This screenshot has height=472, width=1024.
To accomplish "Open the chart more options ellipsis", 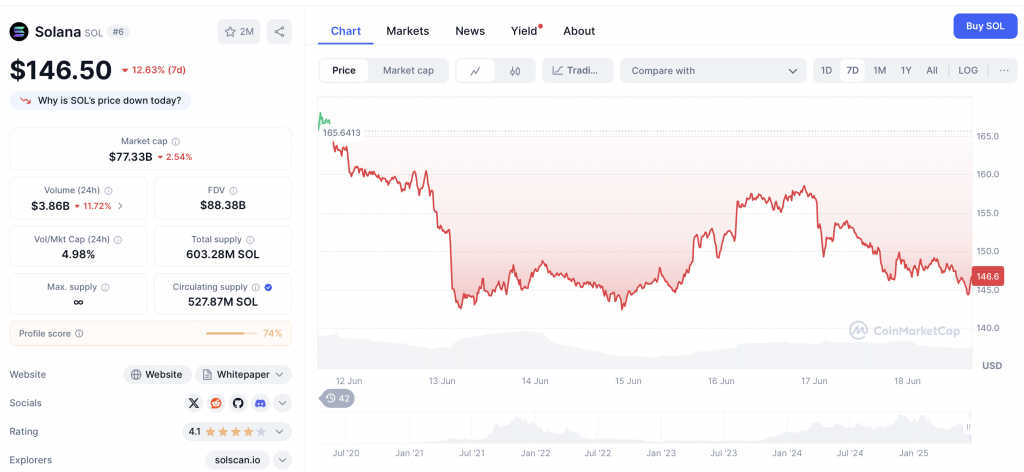I will tap(1004, 71).
